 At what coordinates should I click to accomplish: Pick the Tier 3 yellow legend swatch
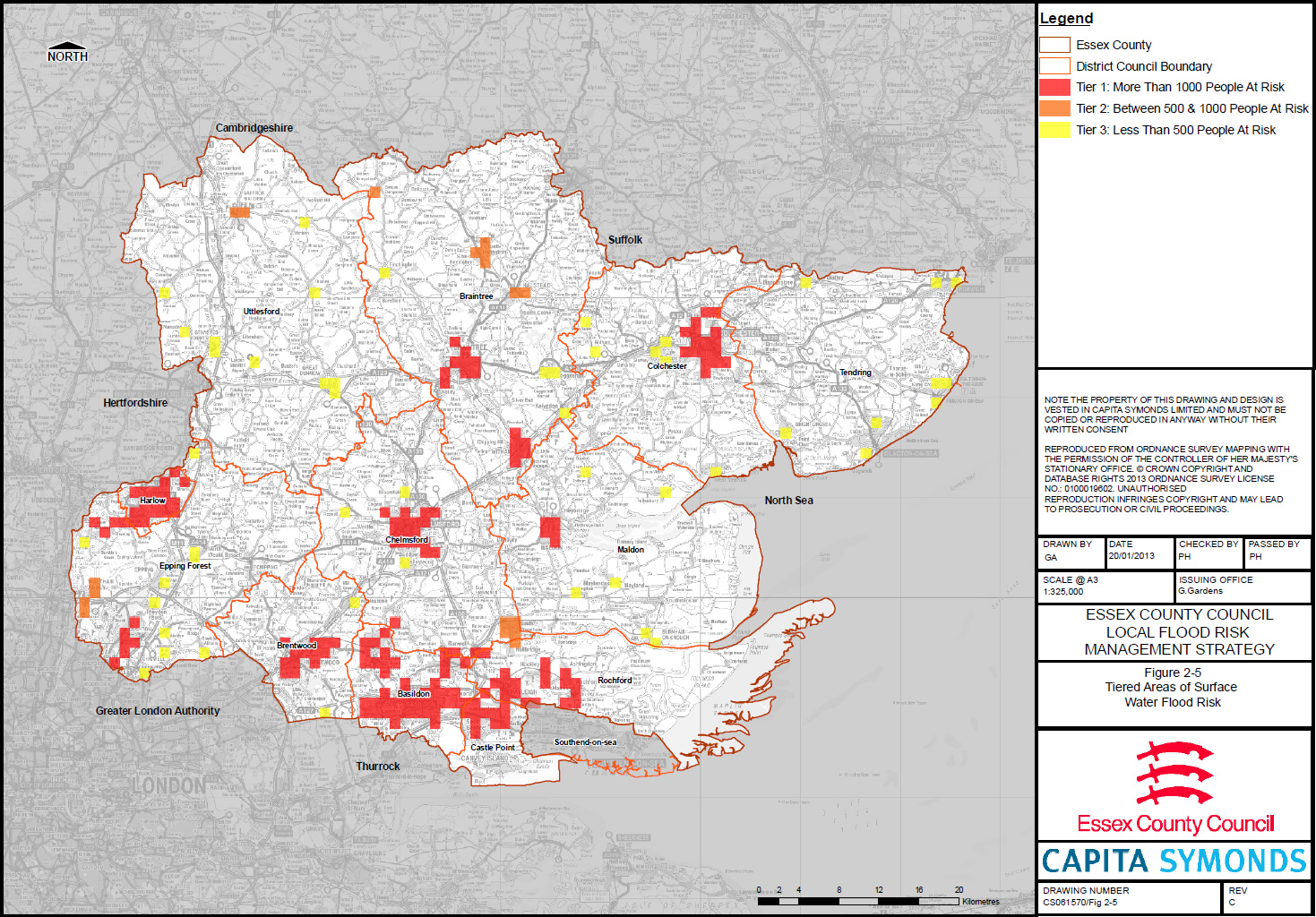1054,130
